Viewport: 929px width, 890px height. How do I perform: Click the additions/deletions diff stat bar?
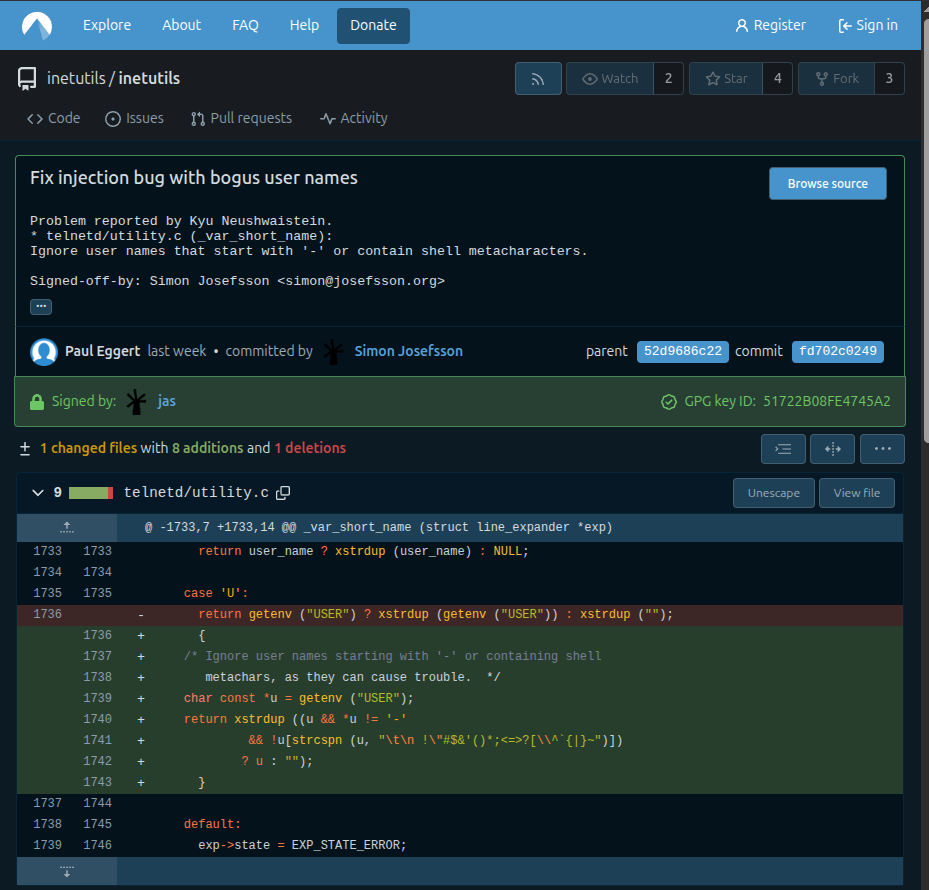point(91,493)
